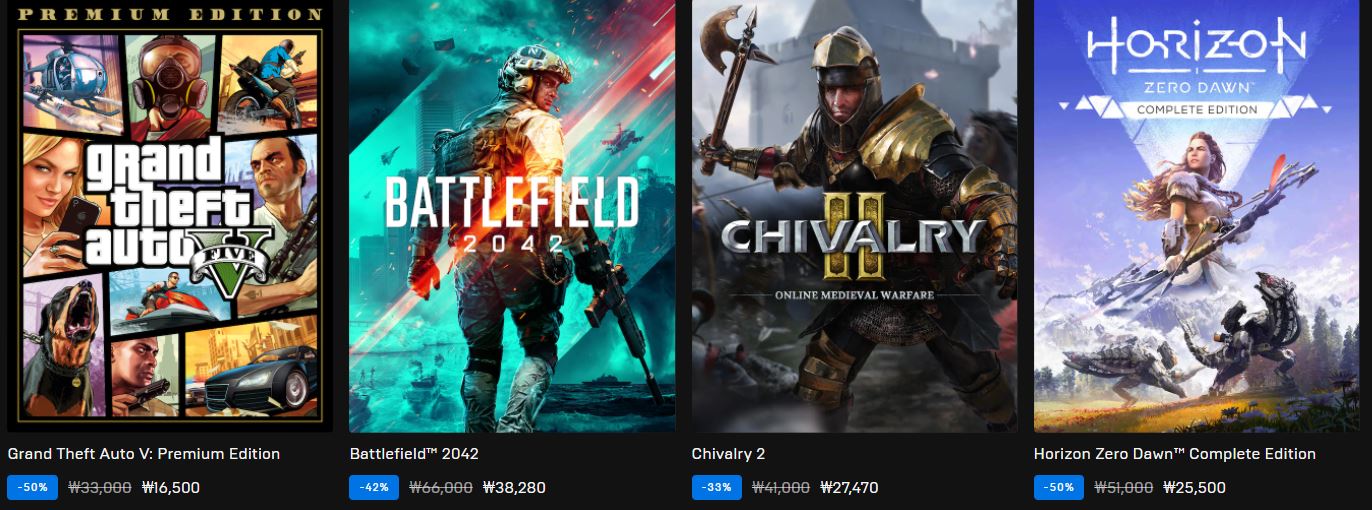Click the ₩16,500 sale price
The height and width of the screenshot is (510, 1372).
pos(171,488)
